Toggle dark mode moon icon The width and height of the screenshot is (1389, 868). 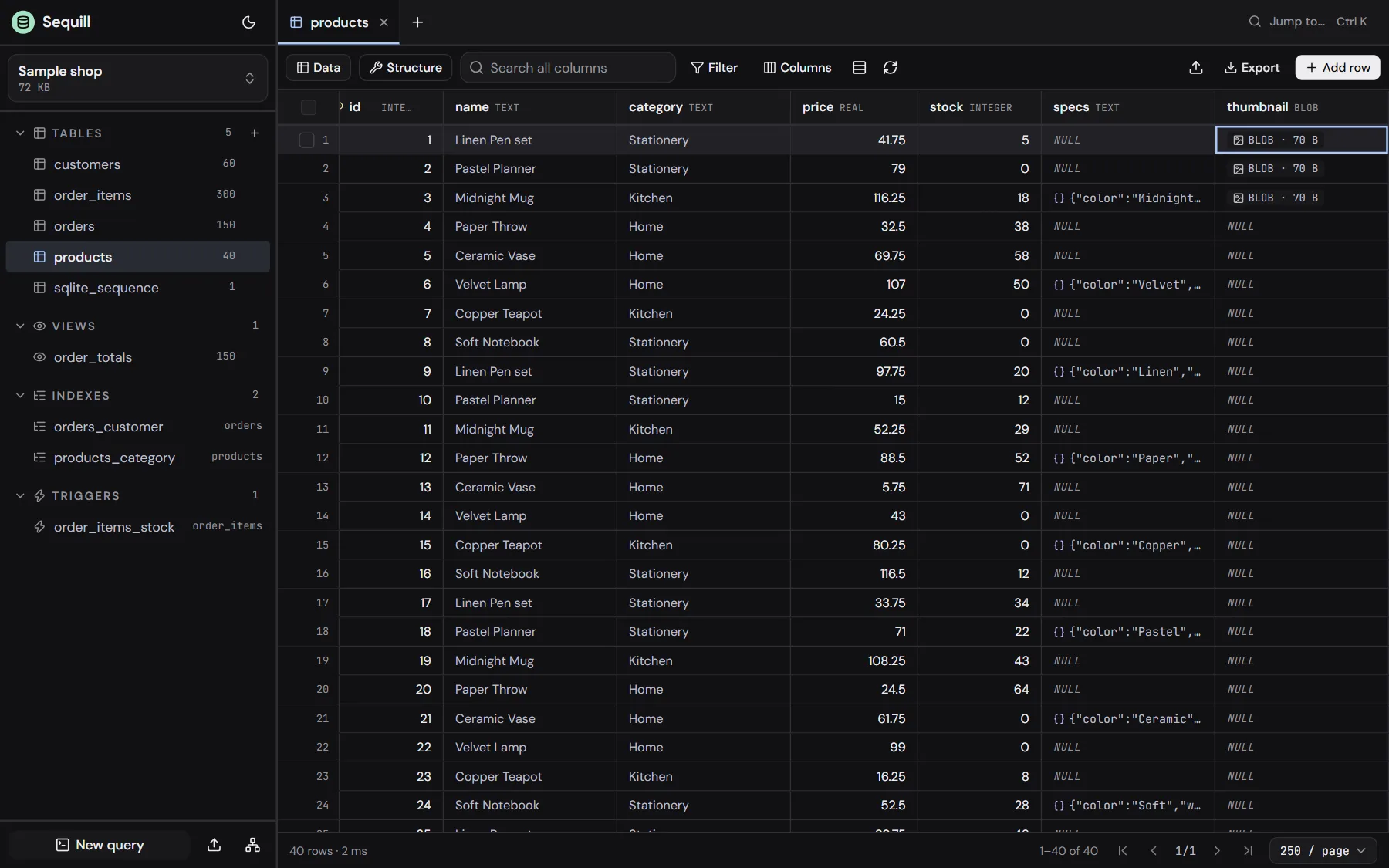coord(248,22)
